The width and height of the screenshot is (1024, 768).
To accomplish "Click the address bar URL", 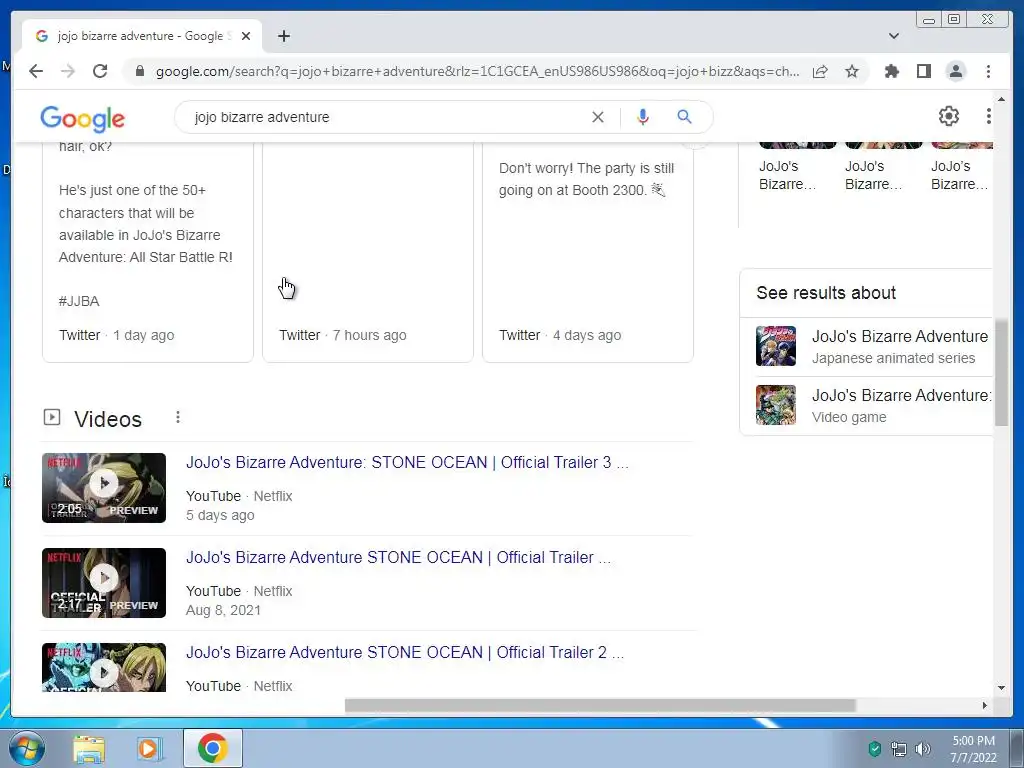I will point(477,71).
